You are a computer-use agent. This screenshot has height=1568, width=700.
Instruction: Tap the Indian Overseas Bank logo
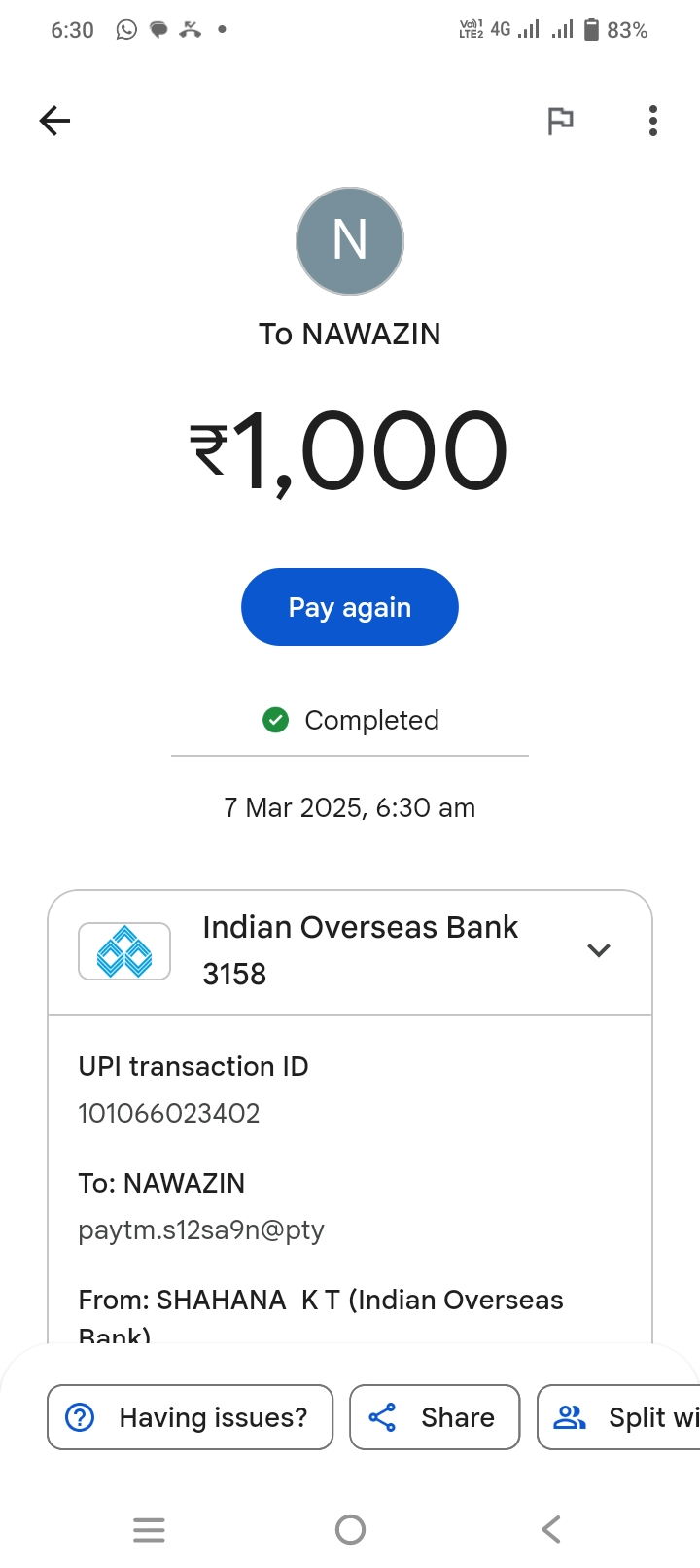(124, 951)
